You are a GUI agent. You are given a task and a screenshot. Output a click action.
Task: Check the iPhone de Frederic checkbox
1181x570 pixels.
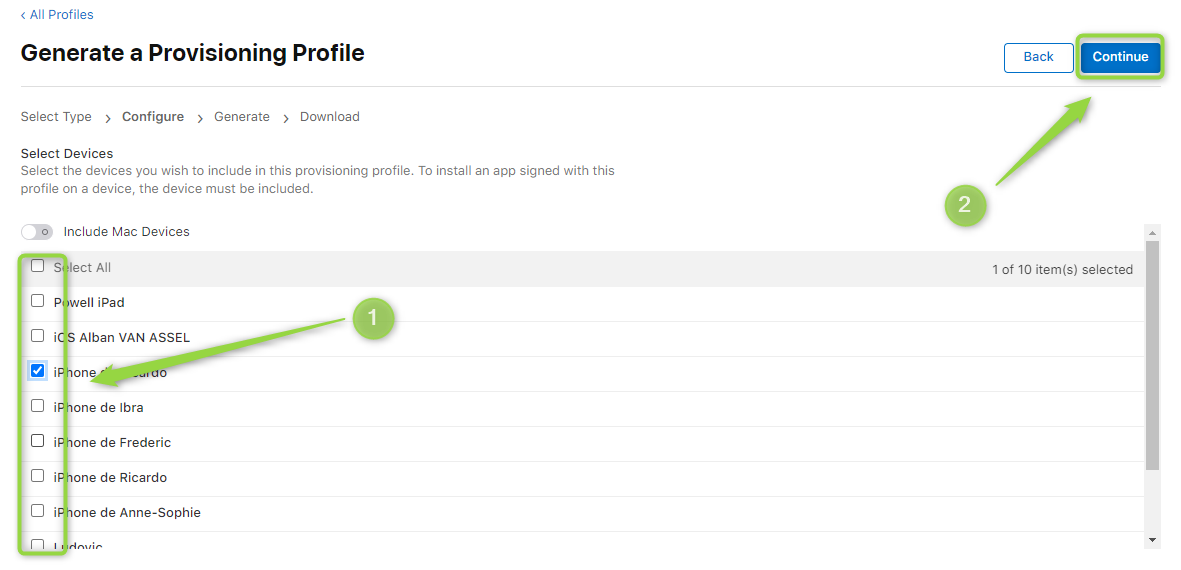point(38,441)
